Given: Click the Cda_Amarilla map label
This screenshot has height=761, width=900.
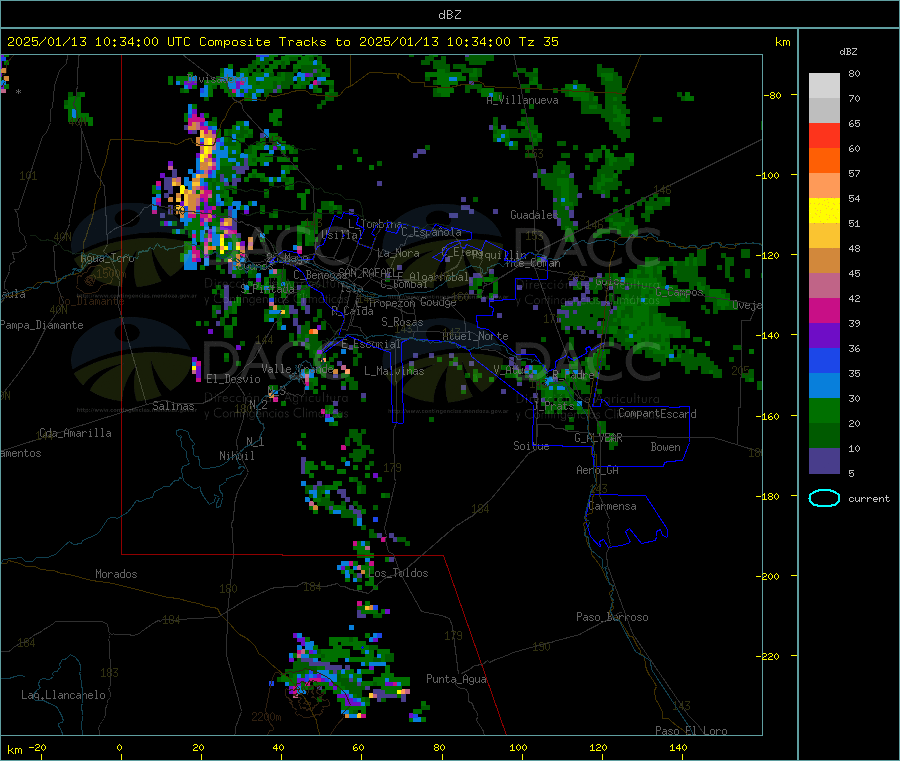Looking at the screenshot, I should pyautogui.click(x=75, y=433).
